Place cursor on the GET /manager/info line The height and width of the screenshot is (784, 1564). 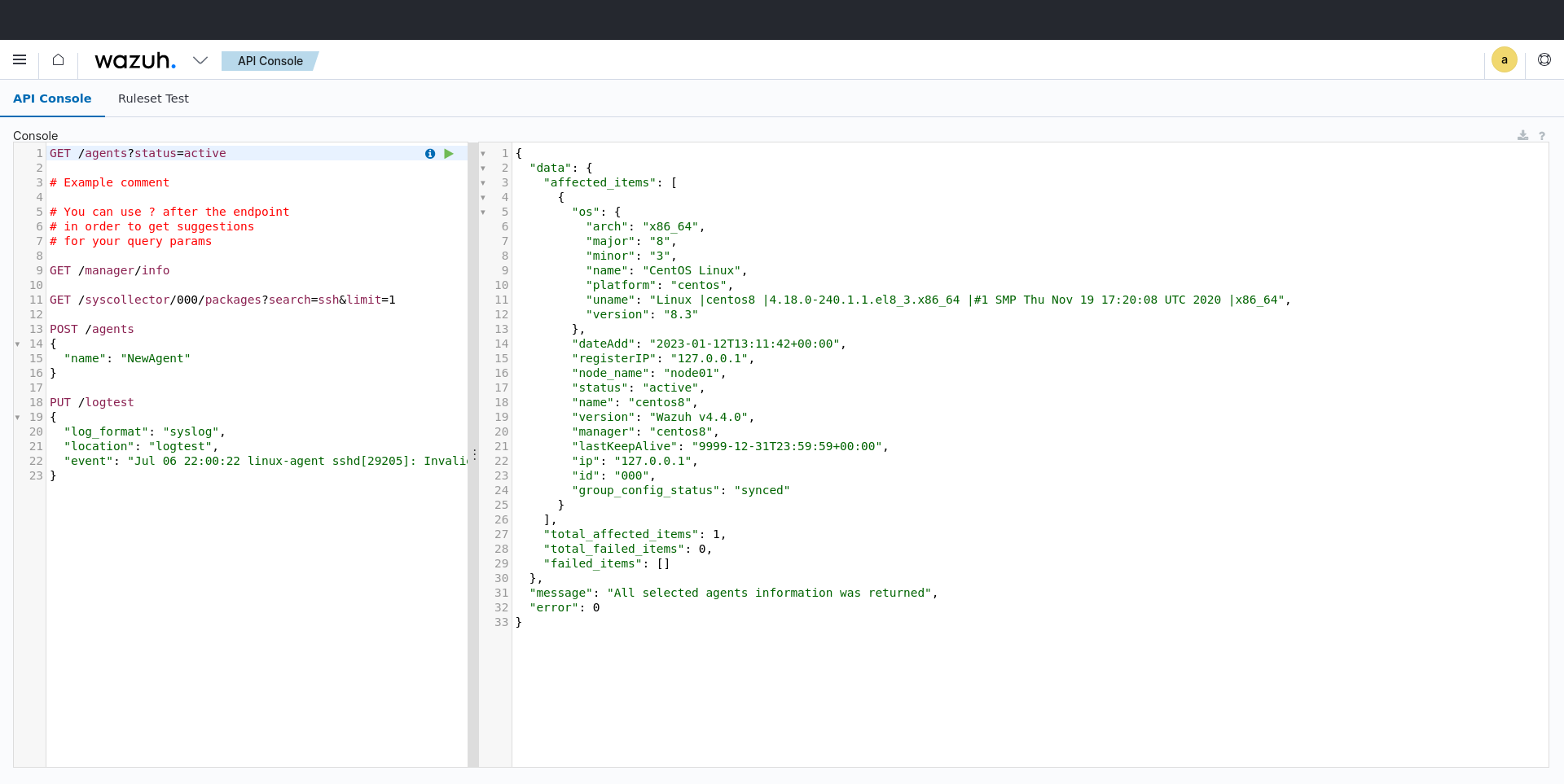tap(110, 270)
